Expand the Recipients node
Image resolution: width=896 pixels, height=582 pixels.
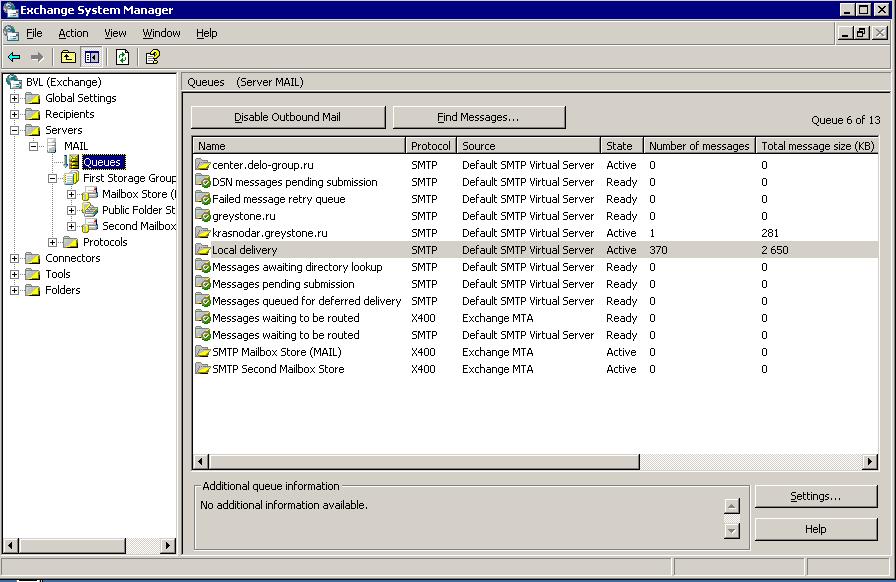click(14, 114)
